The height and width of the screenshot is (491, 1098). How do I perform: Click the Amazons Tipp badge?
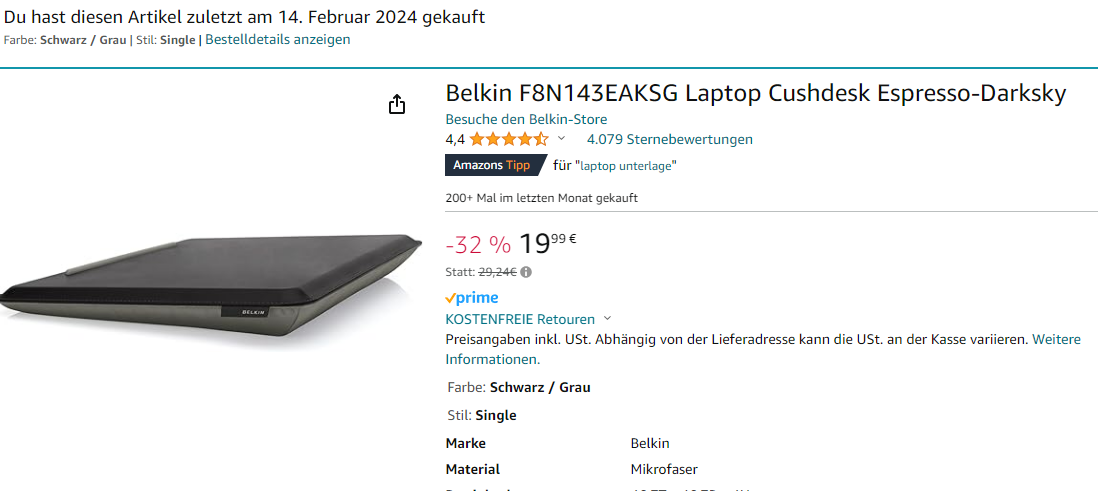point(492,165)
